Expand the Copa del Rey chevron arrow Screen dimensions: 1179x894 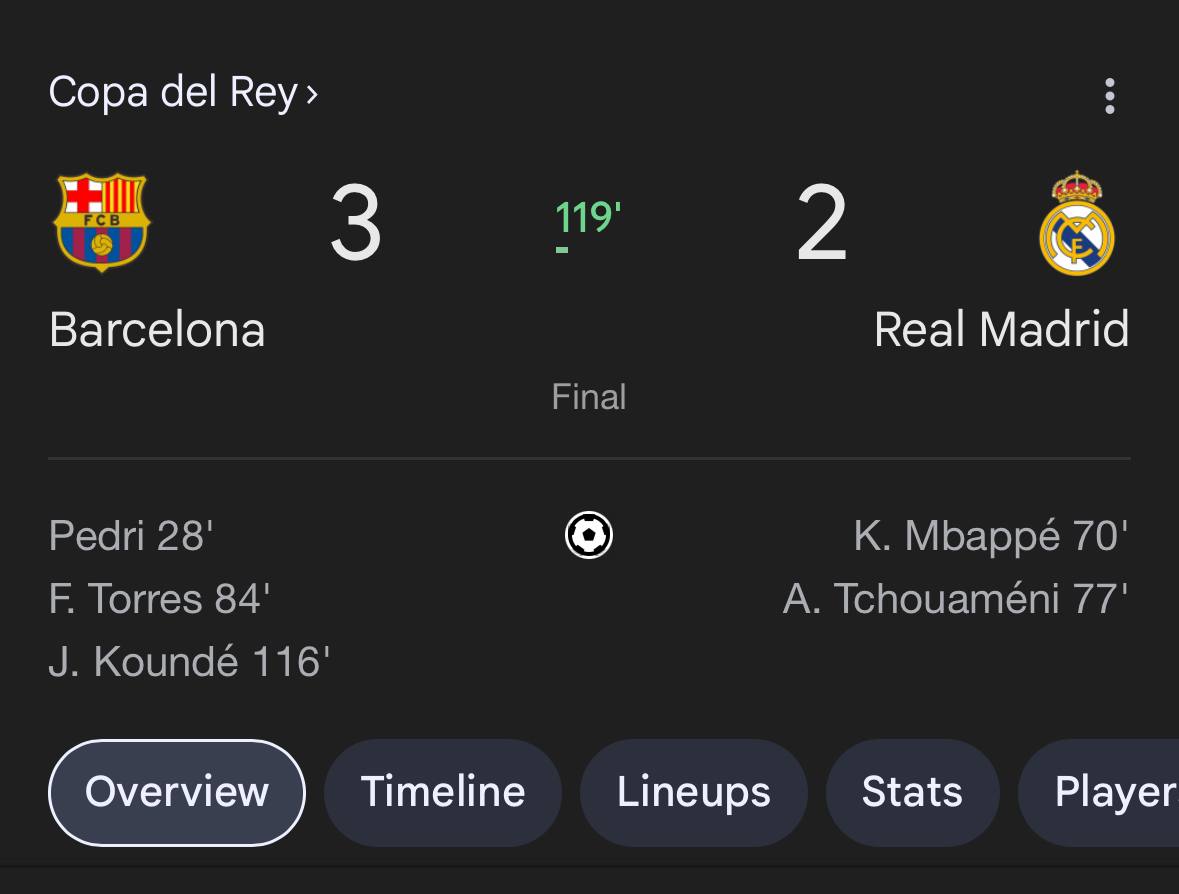tap(312, 95)
